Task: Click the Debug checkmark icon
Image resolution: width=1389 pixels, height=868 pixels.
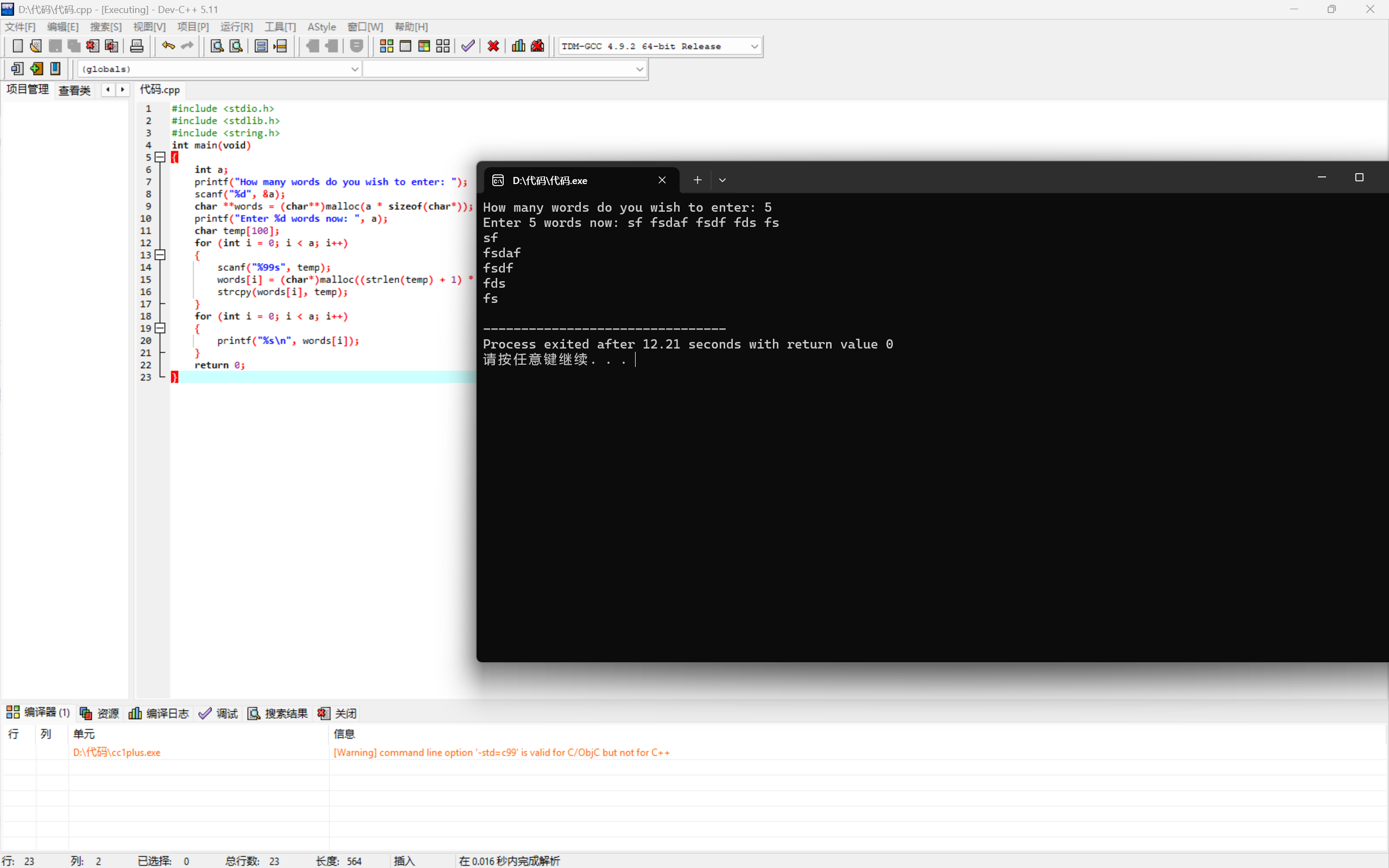Action: coord(468,46)
